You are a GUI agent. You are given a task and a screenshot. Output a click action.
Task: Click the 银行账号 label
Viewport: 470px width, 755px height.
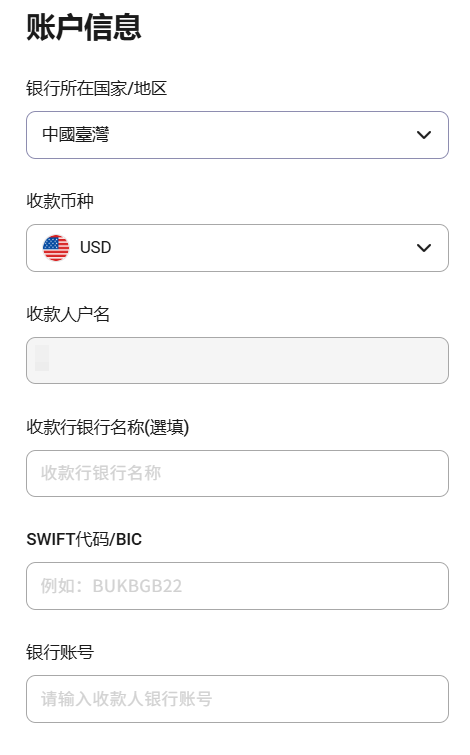[x=60, y=652]
